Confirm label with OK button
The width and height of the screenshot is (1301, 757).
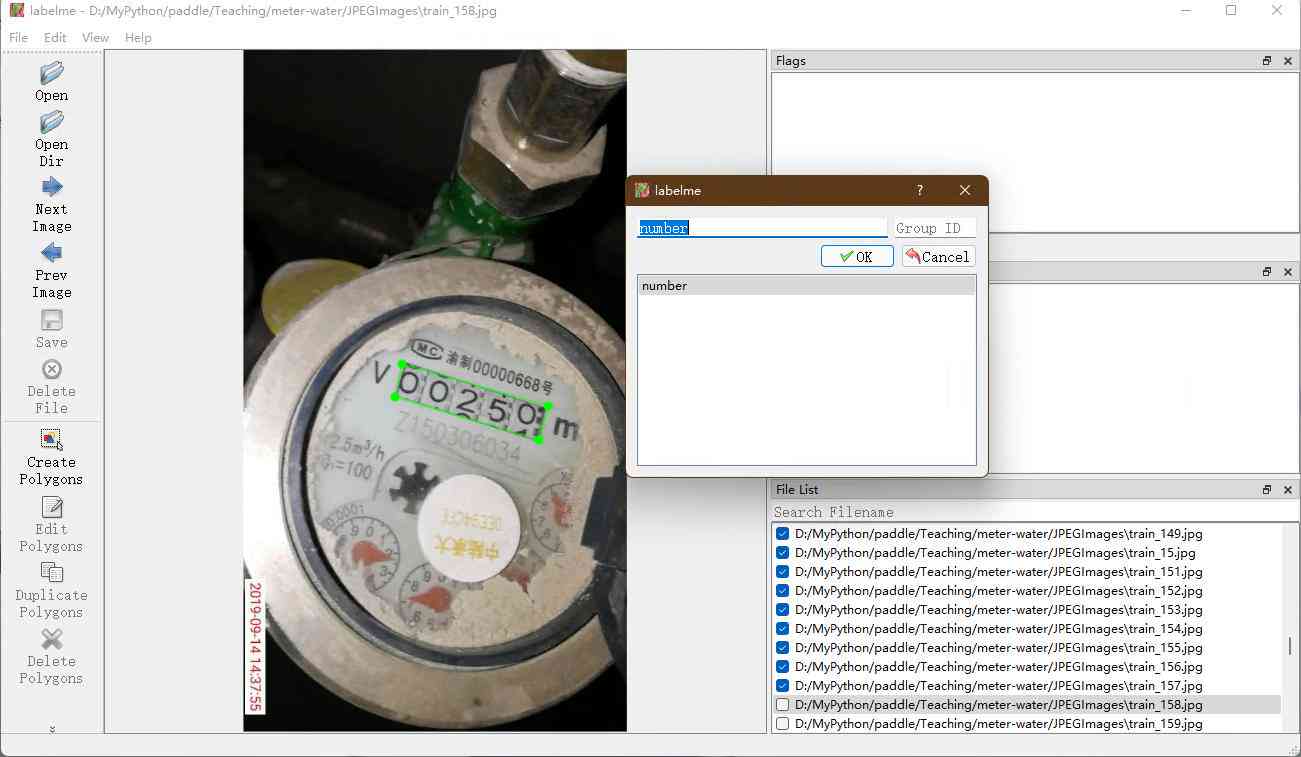pyautogui.click(x=857, y=257)
